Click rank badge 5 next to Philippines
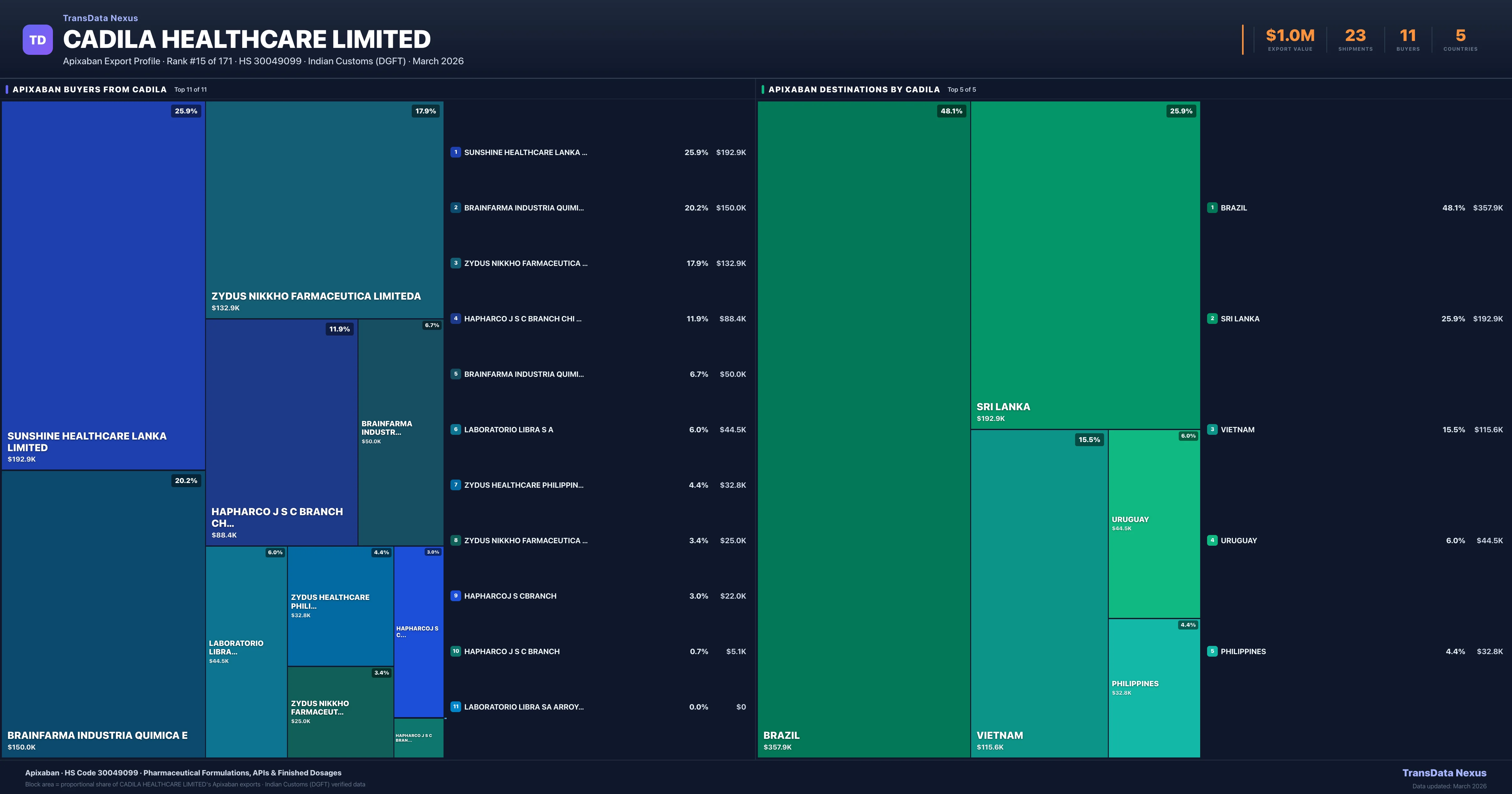Viewport: 1512px width, 794px height. click(x=1212, y=651)
